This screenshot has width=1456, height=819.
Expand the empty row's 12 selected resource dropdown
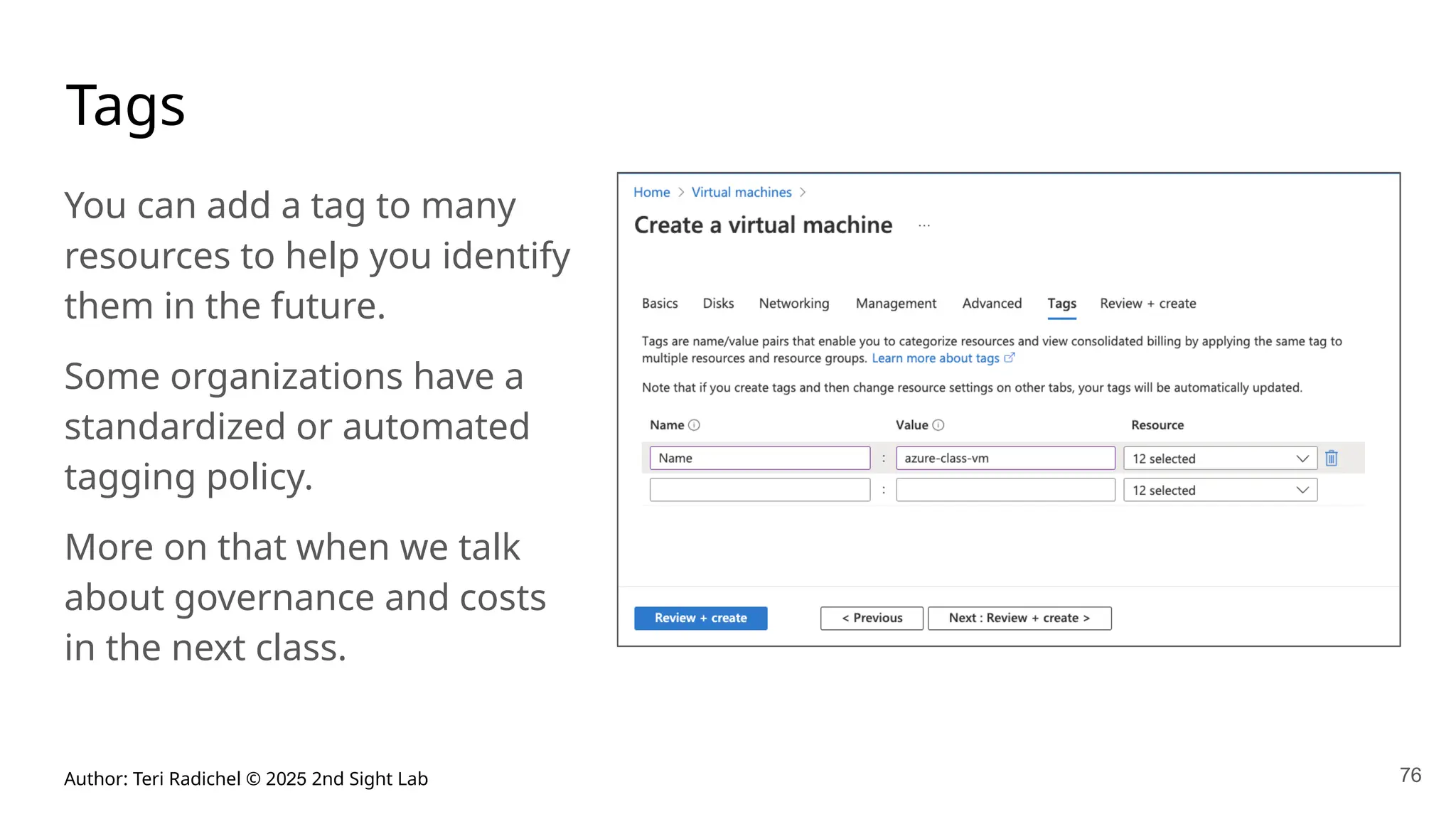click(1221, 490)
